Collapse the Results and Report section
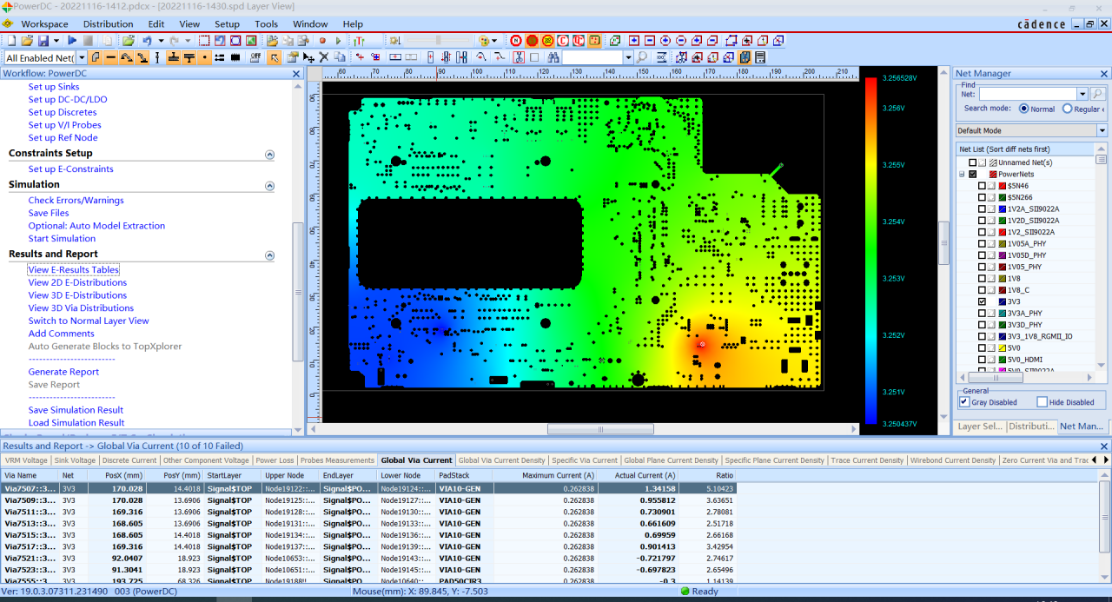 [x=269, y=255]
